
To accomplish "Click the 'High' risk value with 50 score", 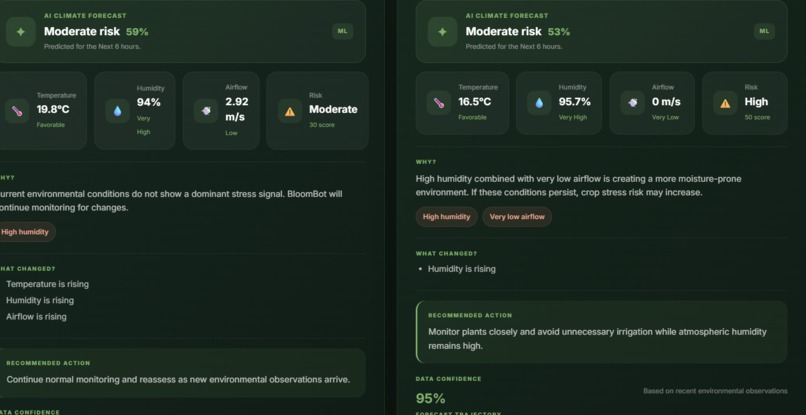I will [x=756, y=102].
